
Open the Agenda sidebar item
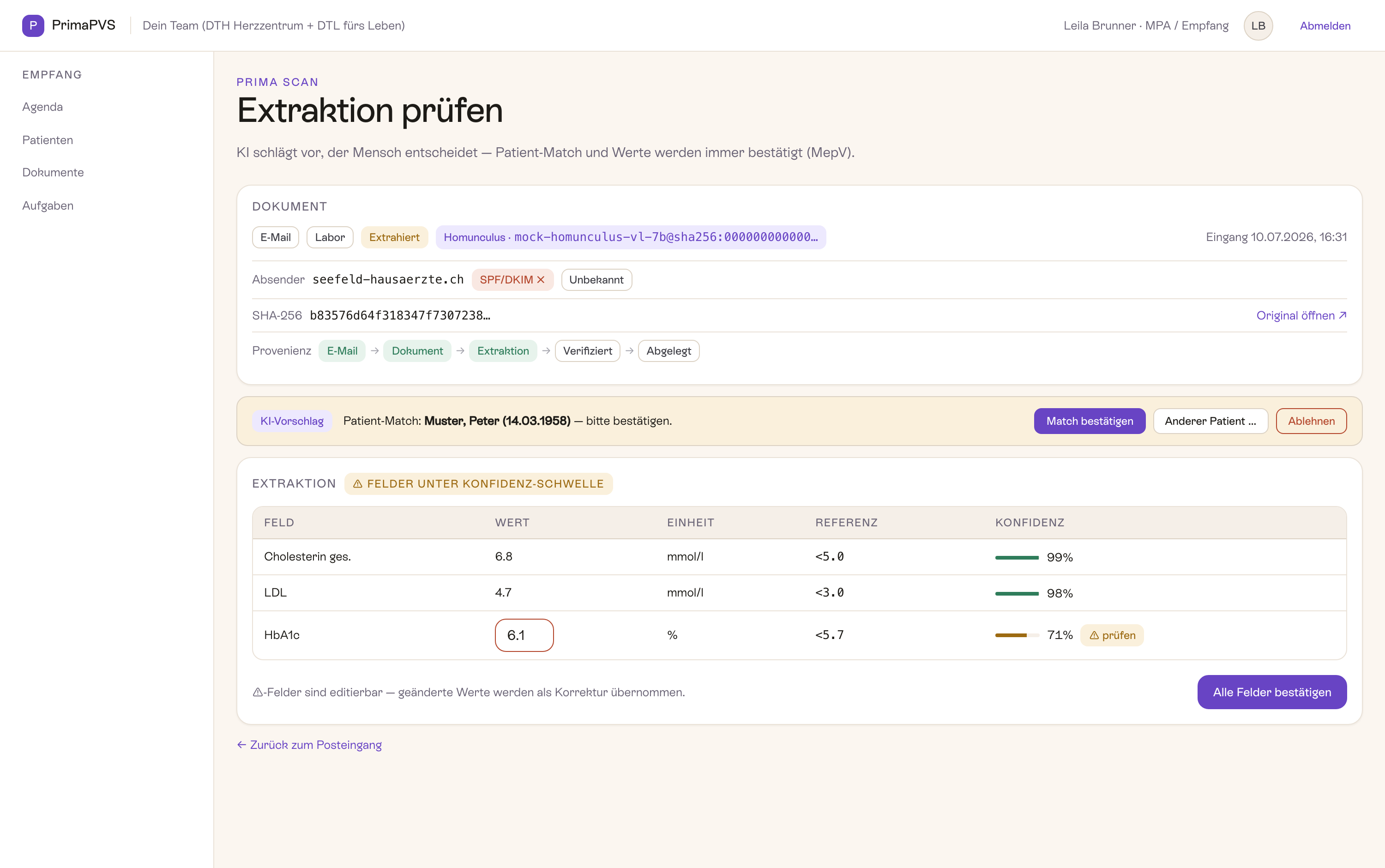(x=42, y=107)
